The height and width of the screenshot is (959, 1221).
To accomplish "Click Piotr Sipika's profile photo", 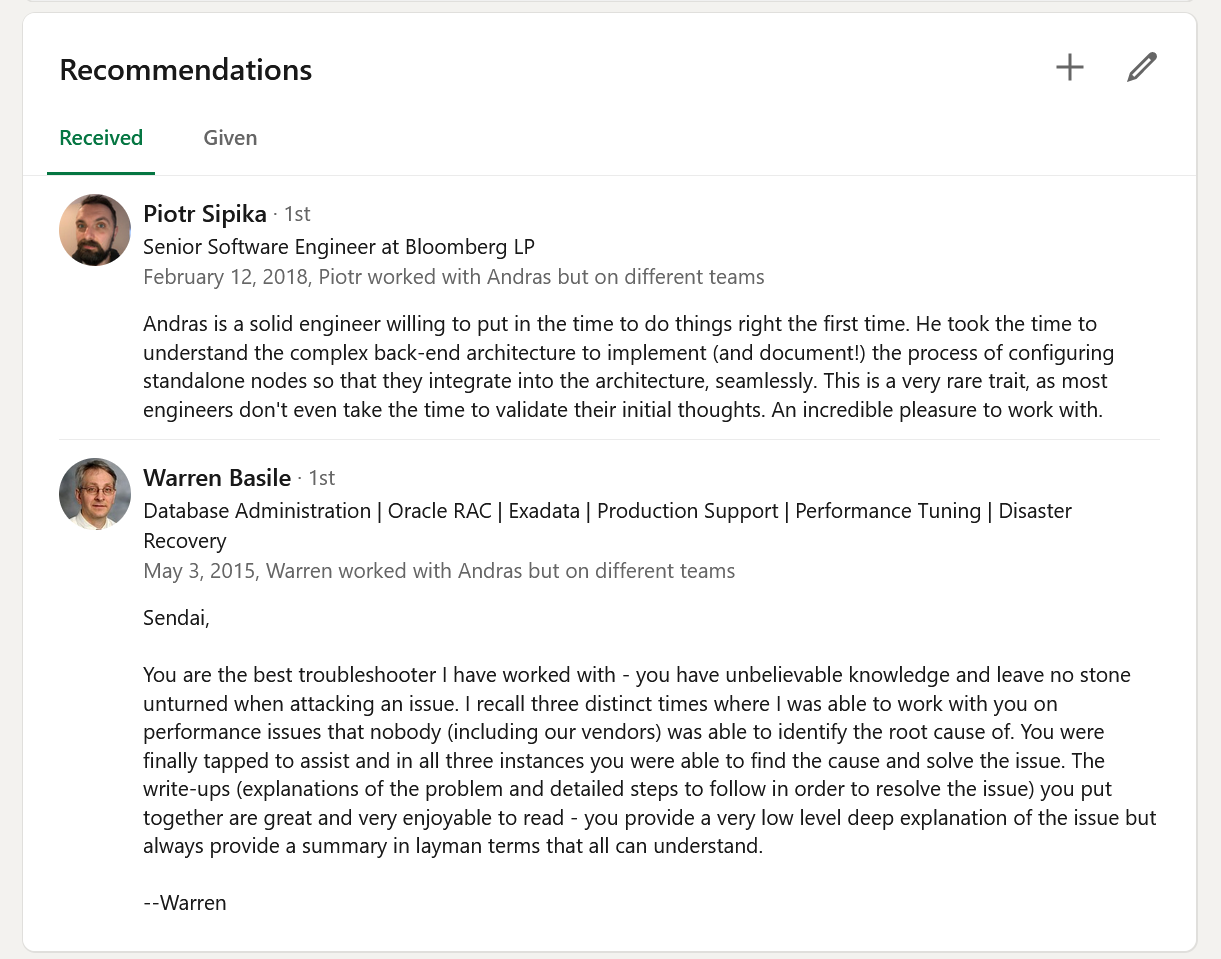I will pos(95,230).
